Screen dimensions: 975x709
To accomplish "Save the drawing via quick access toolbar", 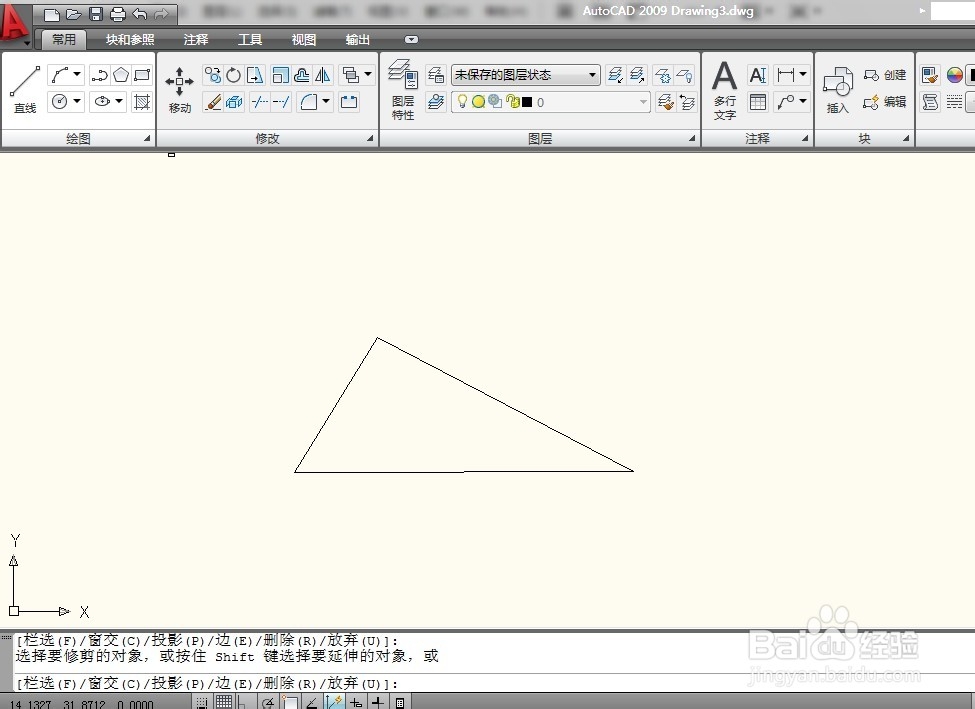I will 96,14.
